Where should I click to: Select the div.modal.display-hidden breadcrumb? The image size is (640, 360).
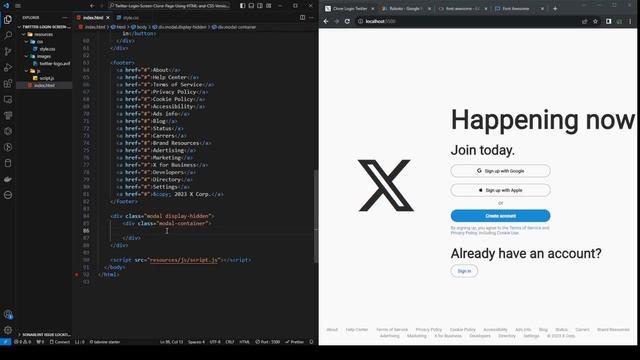point(180,27)
